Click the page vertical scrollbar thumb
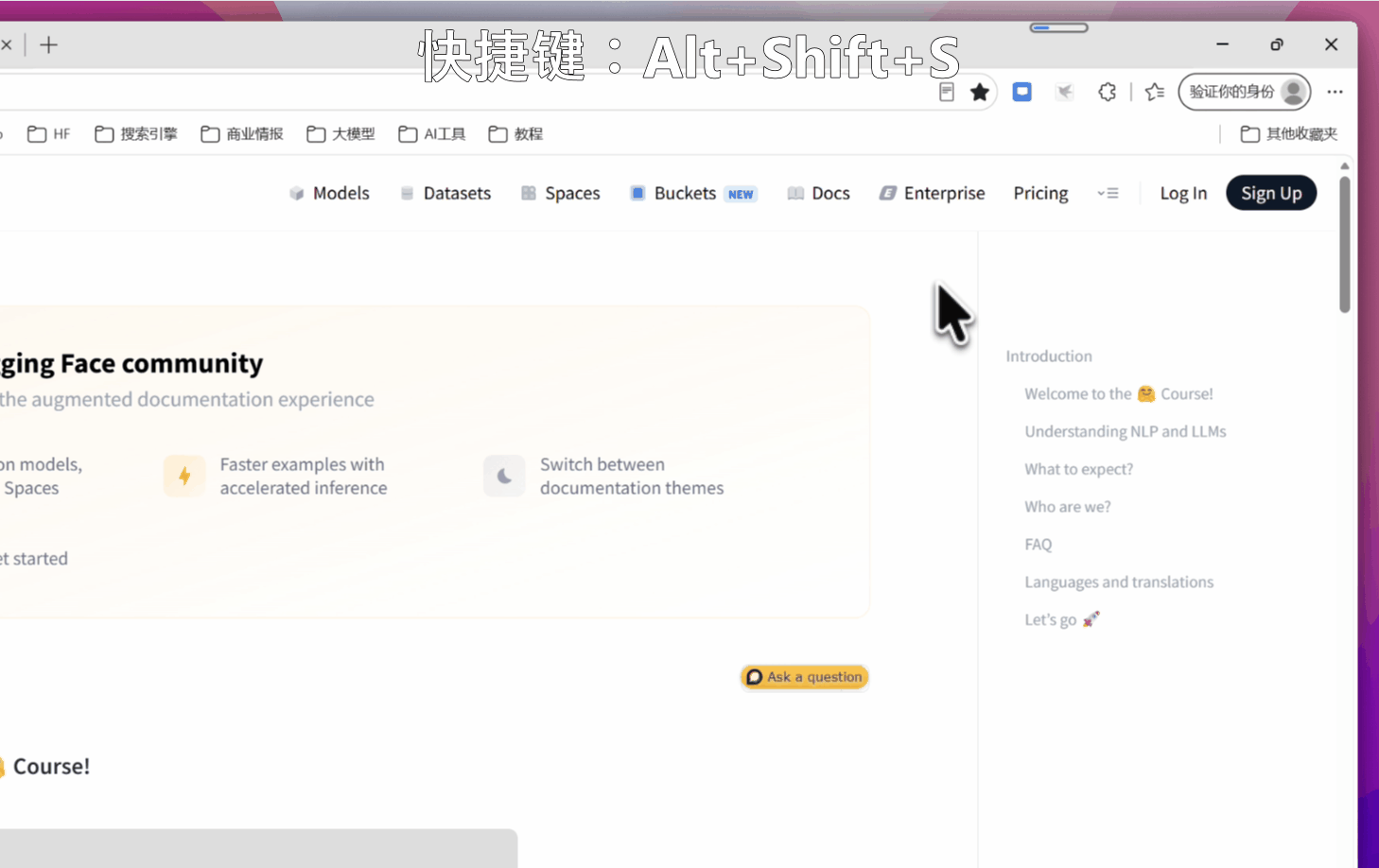This screenshot has height=868, width=1379. (x=1345, y=244)
